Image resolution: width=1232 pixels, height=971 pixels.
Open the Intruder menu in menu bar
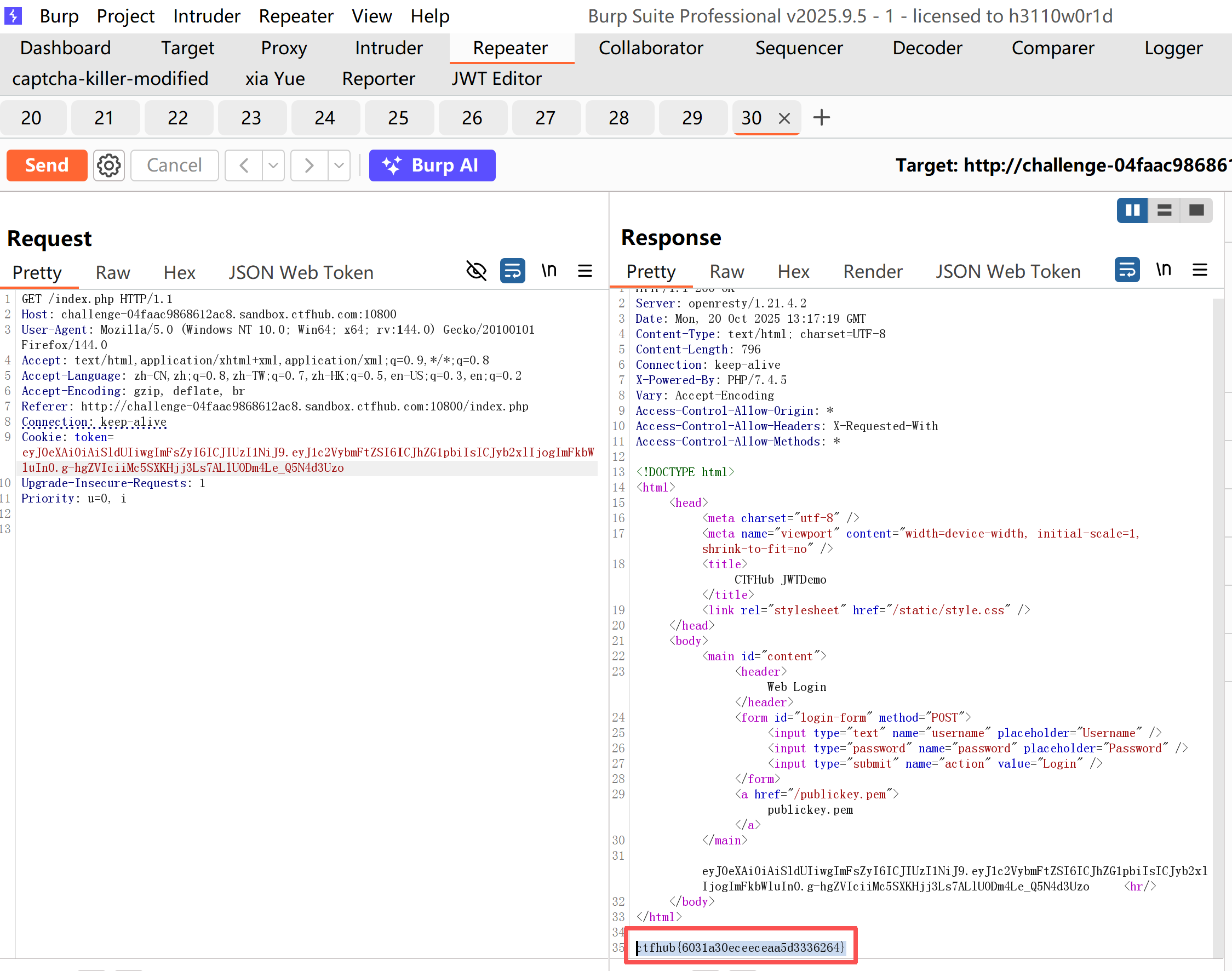(x=207, y=16)
